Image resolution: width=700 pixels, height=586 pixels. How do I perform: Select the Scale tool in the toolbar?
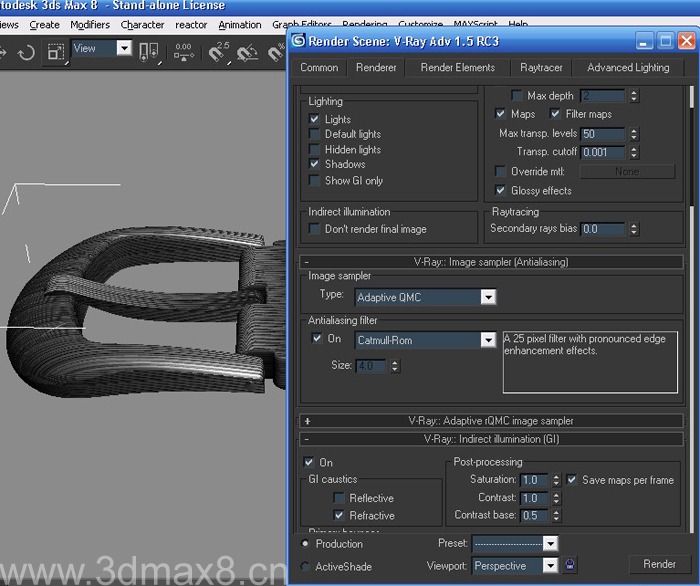pos(56,53)
